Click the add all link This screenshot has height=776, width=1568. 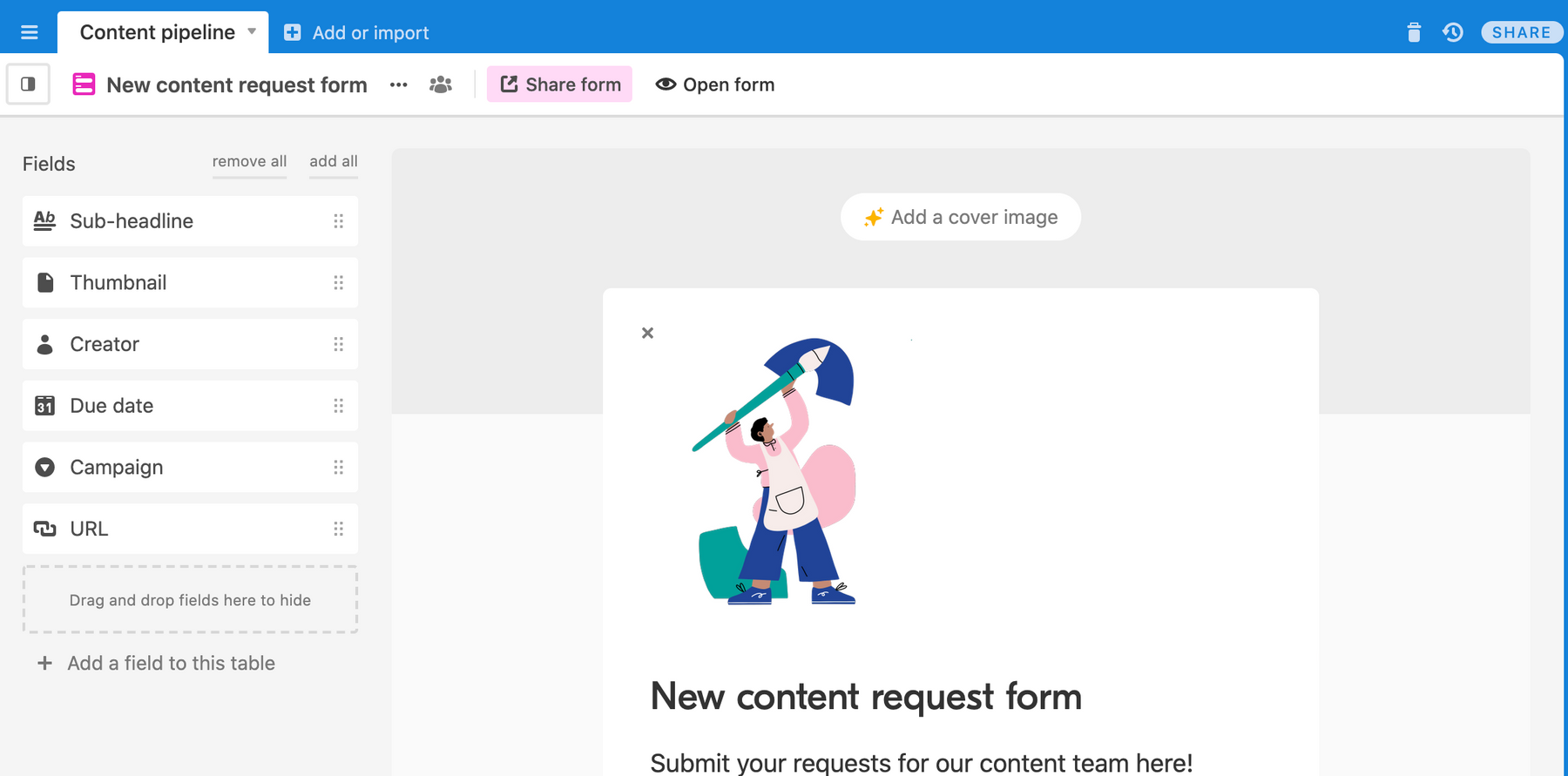click(x=334, y=161)
